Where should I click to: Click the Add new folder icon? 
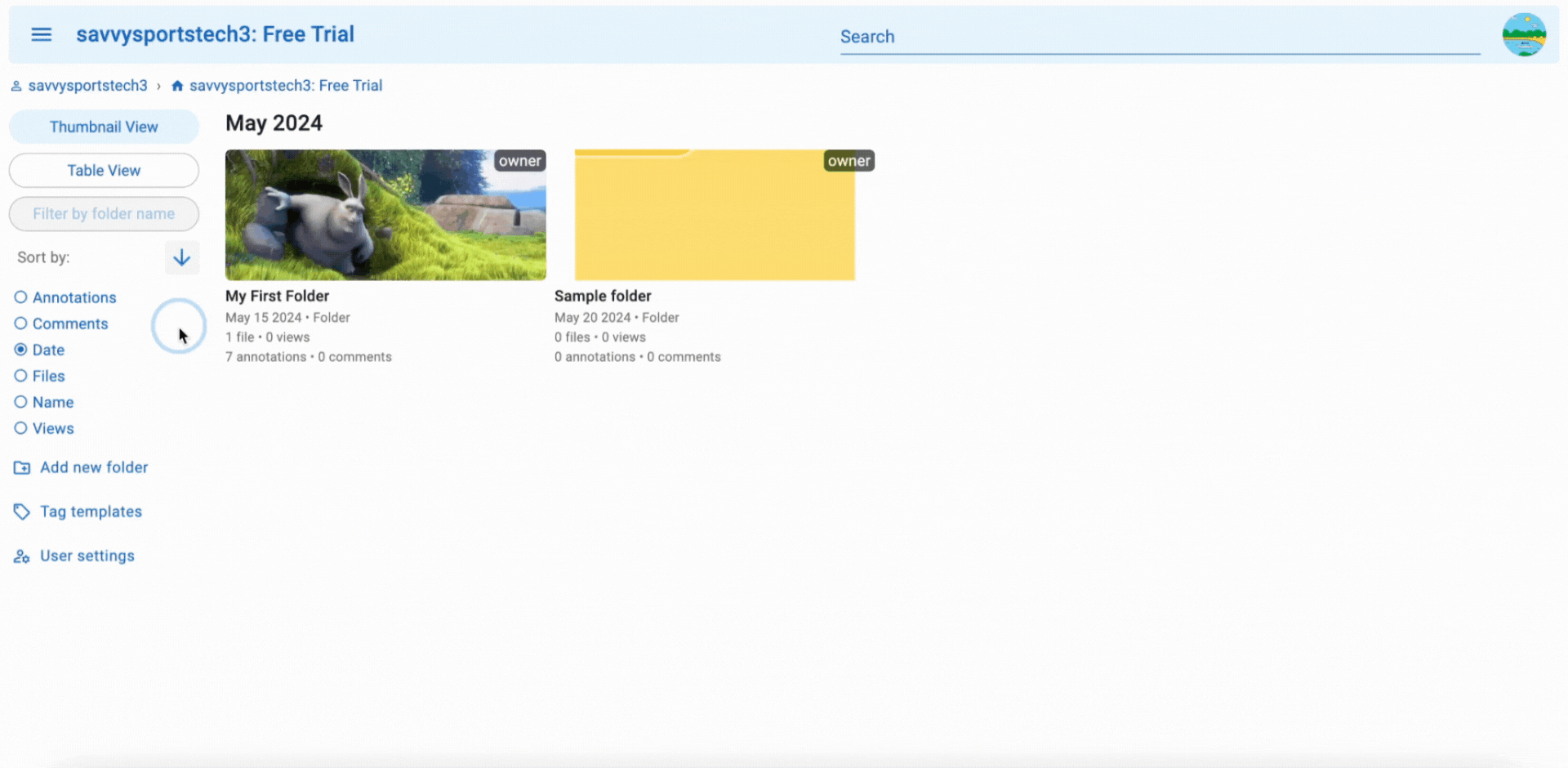[22, 468]
